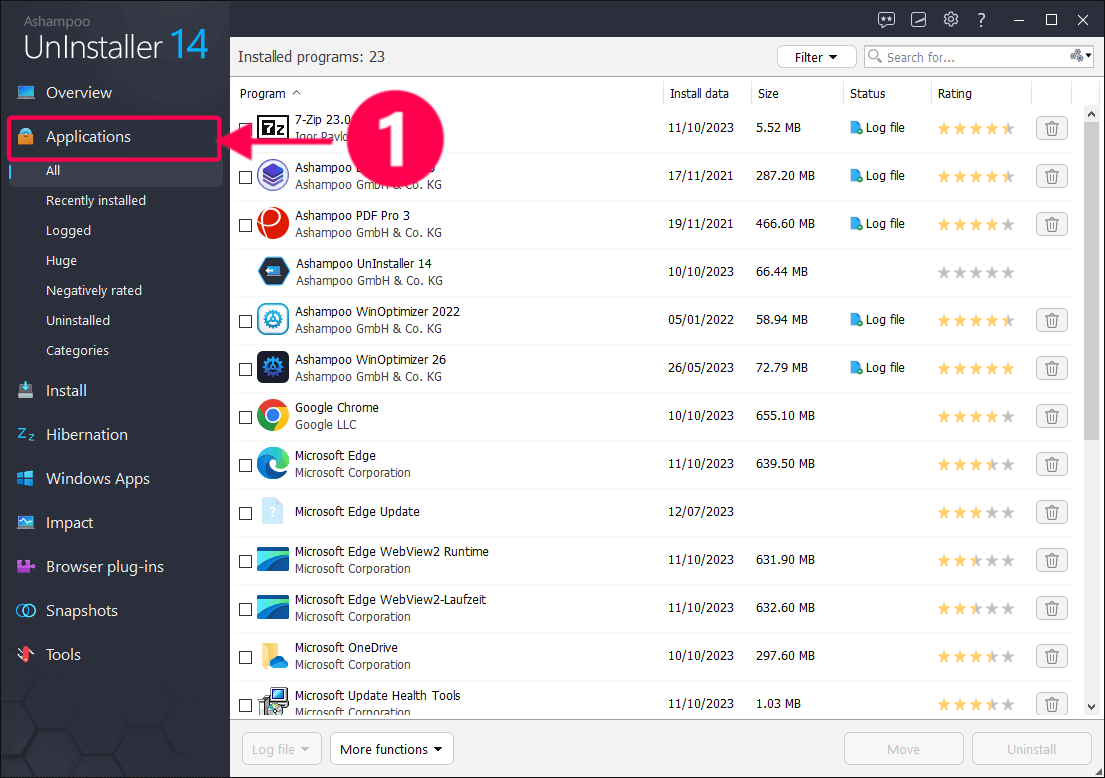
Task: Open the Windows Apps section
Action: 97,479
